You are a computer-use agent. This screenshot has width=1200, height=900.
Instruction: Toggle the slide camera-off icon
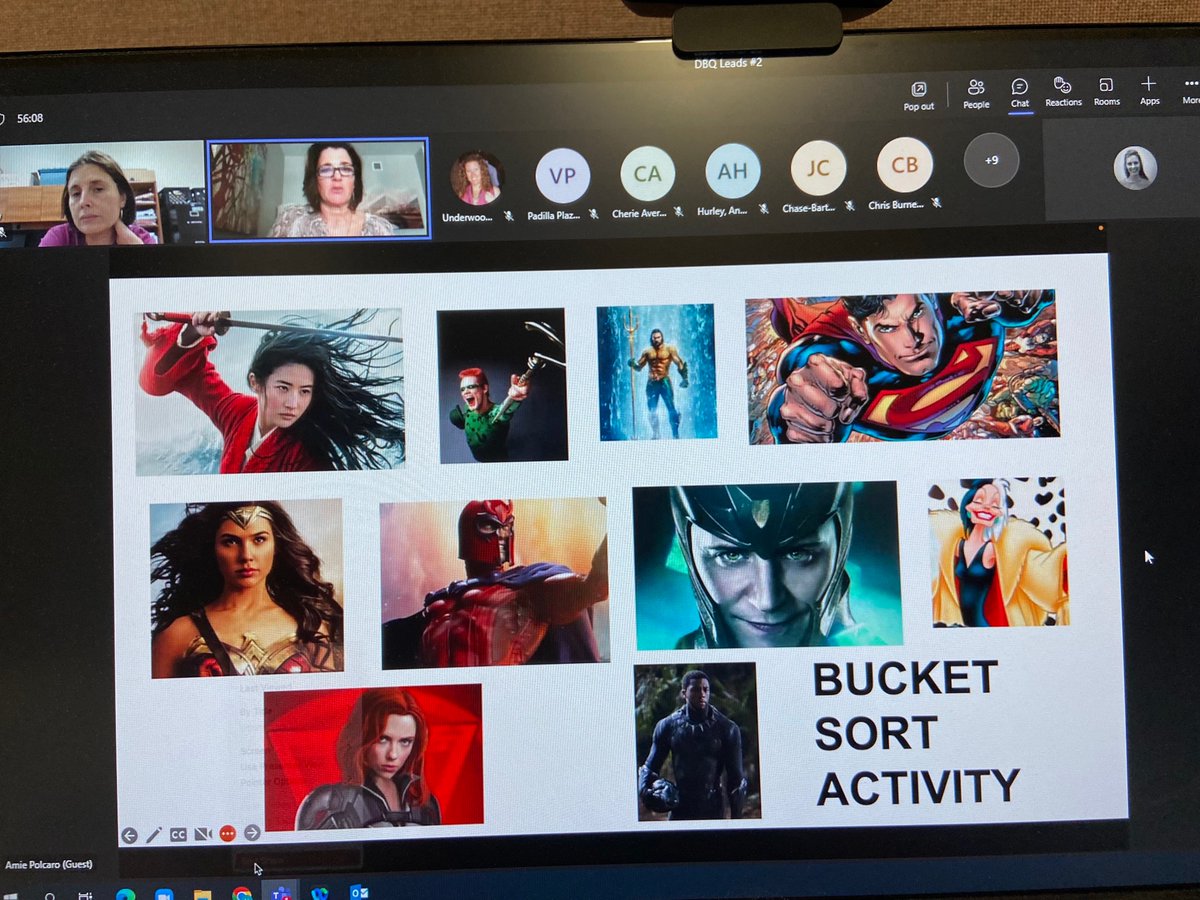click(x=203, y=834)
